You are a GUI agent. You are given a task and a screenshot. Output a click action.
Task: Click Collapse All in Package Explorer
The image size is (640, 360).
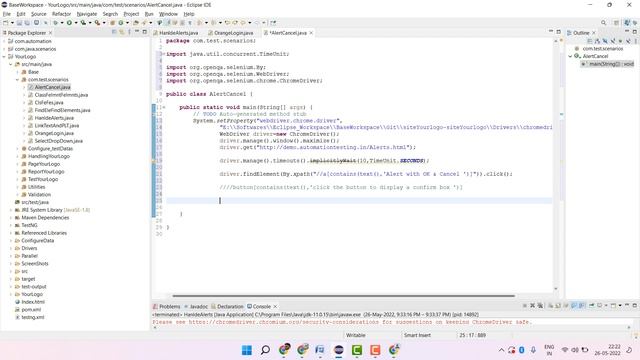[x=114, y=32]
